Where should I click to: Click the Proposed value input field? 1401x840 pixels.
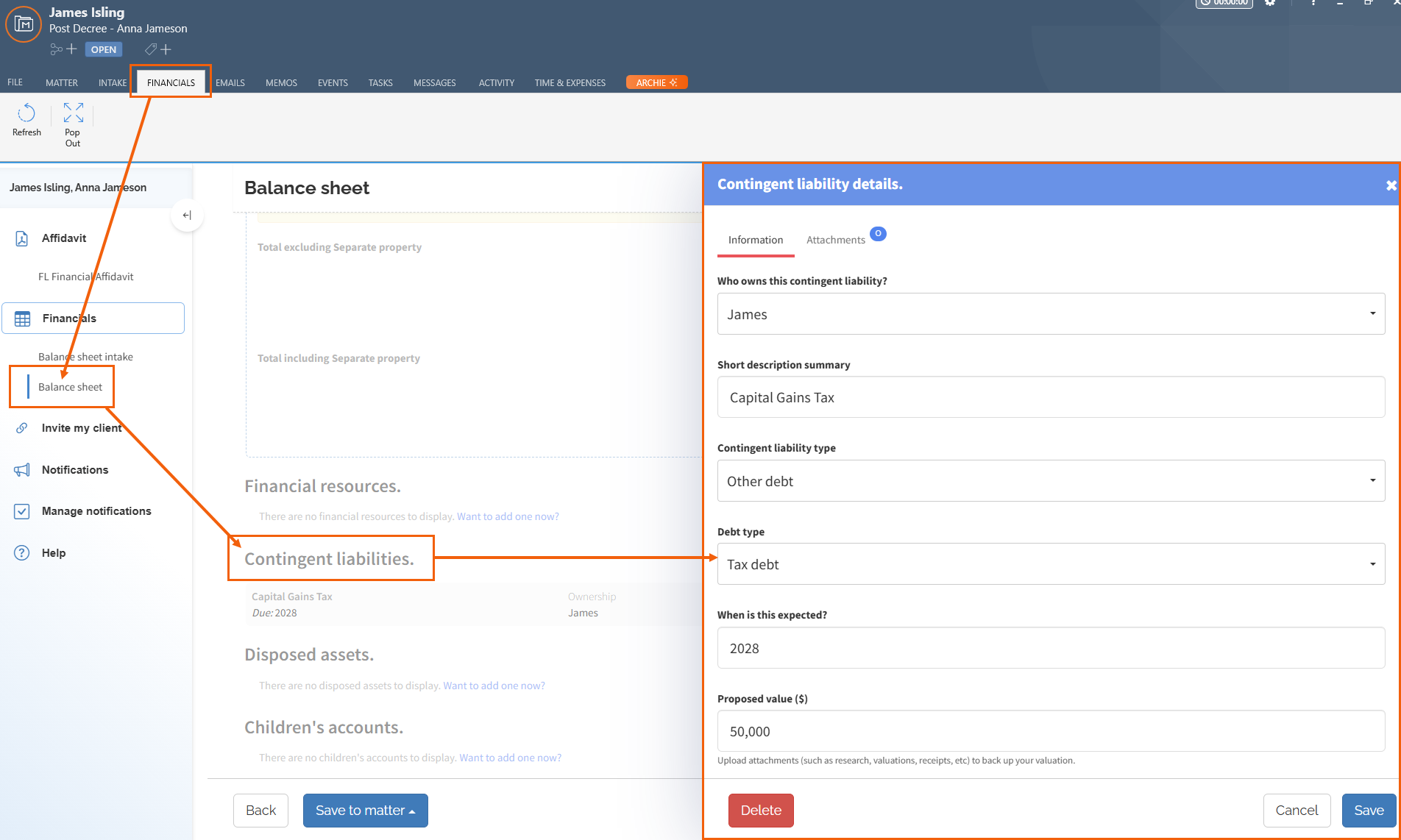(x=1051, y=731)
